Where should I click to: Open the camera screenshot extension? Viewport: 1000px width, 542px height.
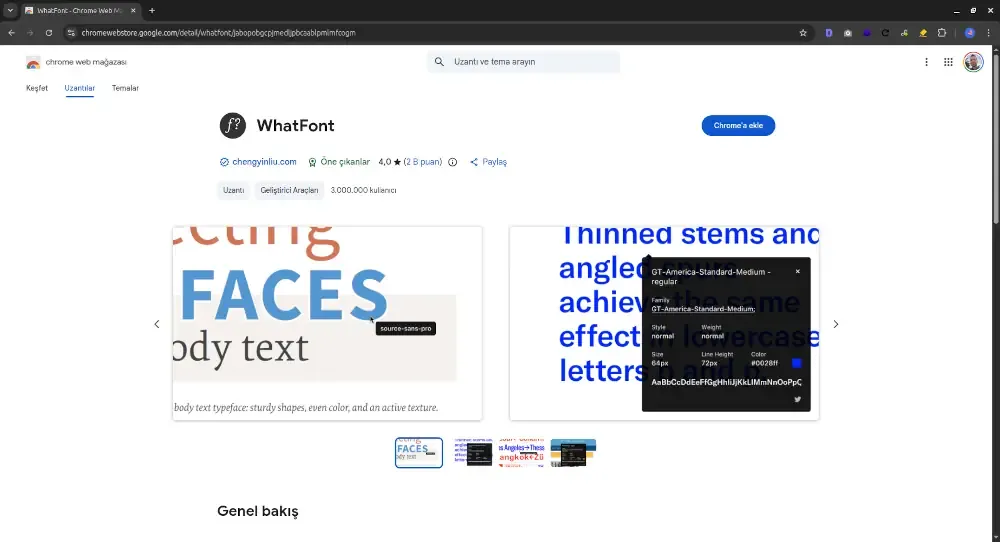tap(848, 33)
